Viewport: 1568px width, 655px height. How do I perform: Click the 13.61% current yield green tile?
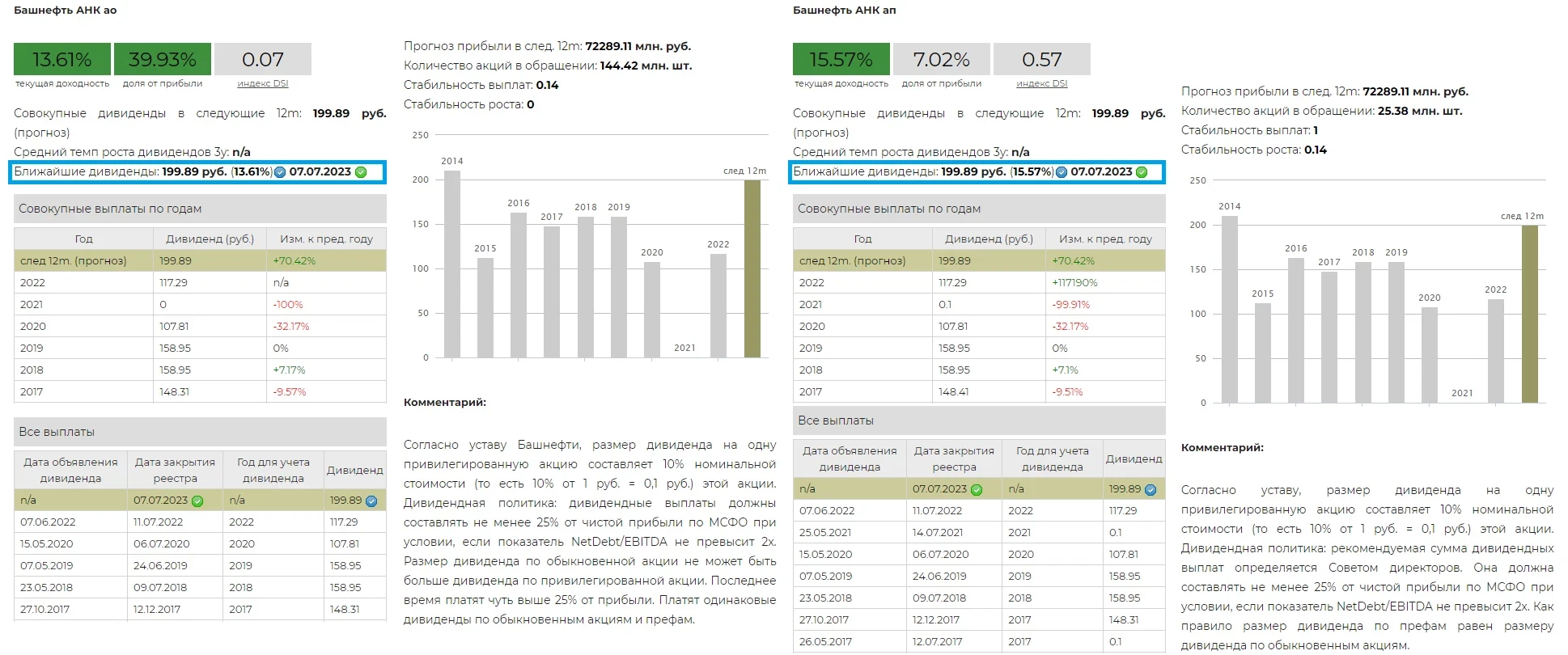(x=62, y=59)
